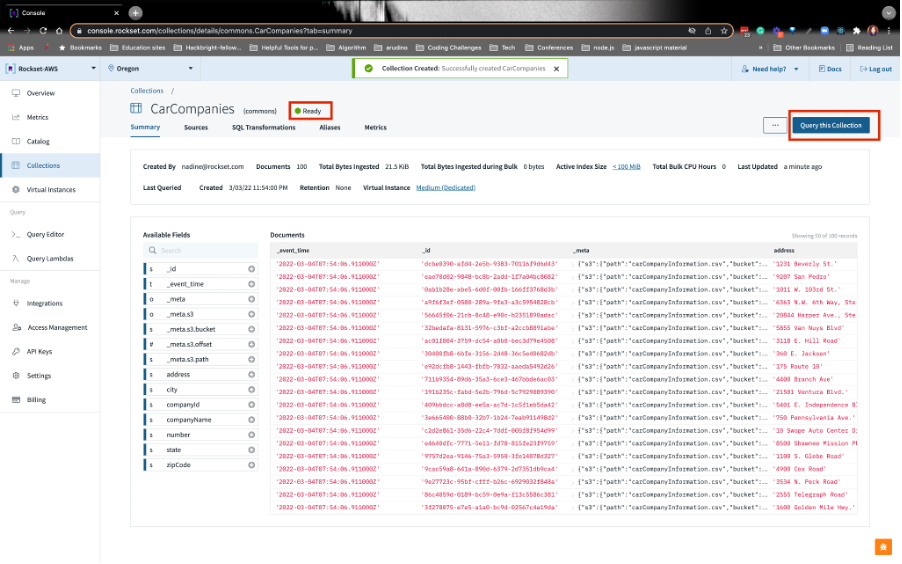Switch to the Sources tab
Viewport: 902px width, 564px height.
196,128
